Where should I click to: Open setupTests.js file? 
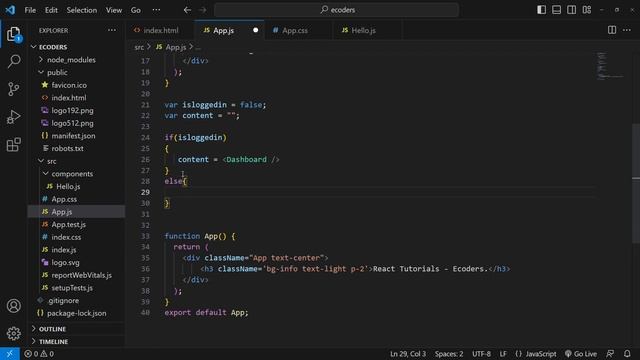coord(72,288)
